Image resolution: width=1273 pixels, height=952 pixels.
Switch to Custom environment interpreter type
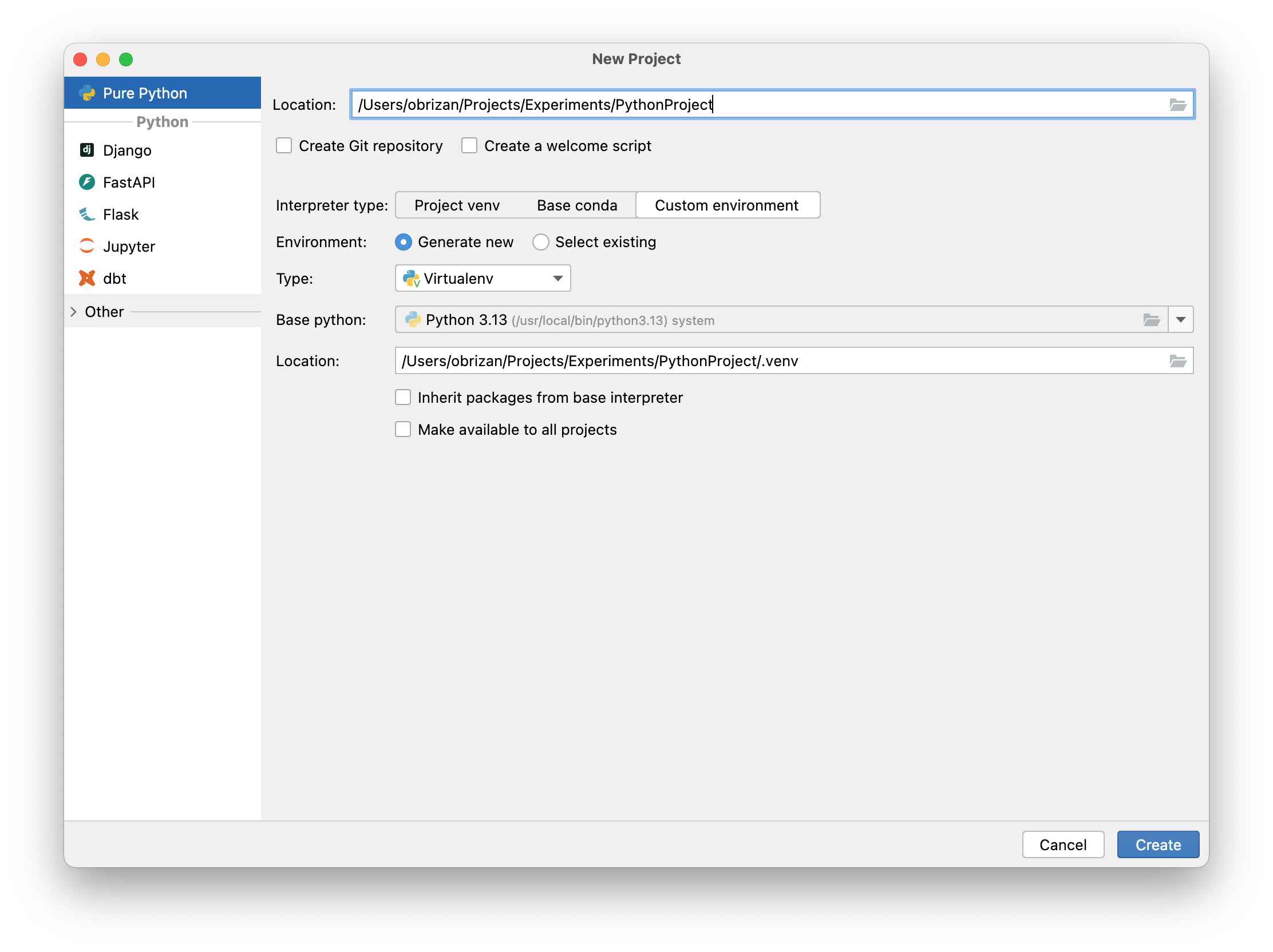(727, 205)
